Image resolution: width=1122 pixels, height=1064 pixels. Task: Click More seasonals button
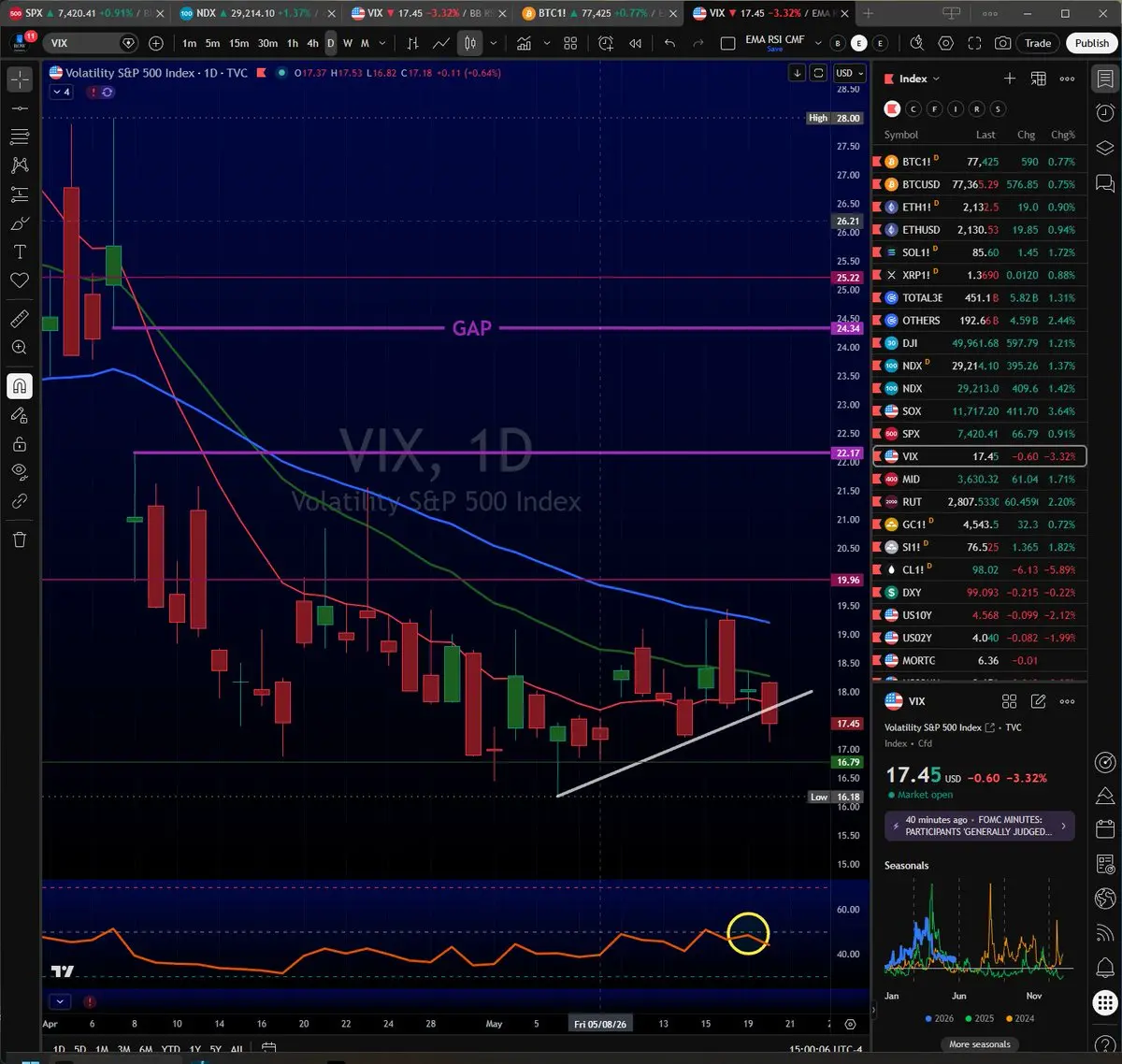980,1044
